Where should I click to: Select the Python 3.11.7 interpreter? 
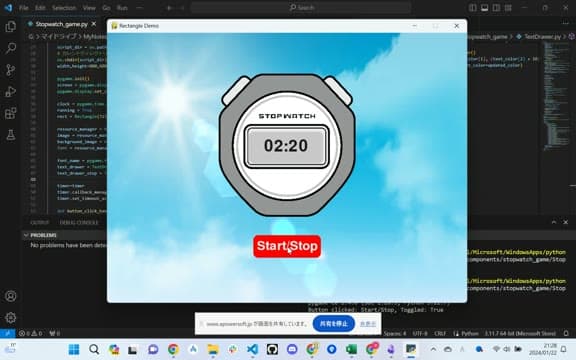(520, 334)
